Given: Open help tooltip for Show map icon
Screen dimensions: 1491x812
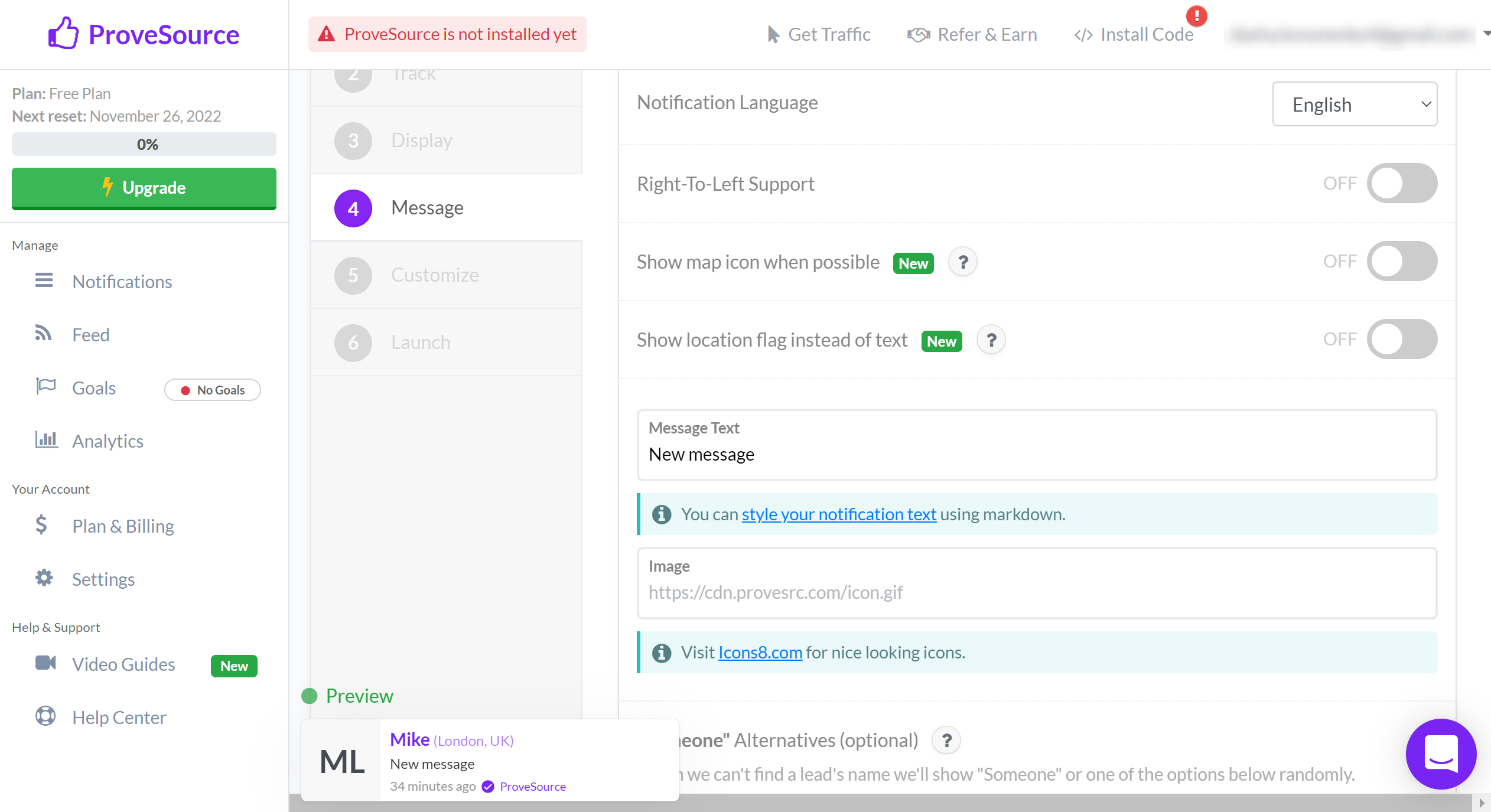Looking at the screenshot, I should click(963, 262).
